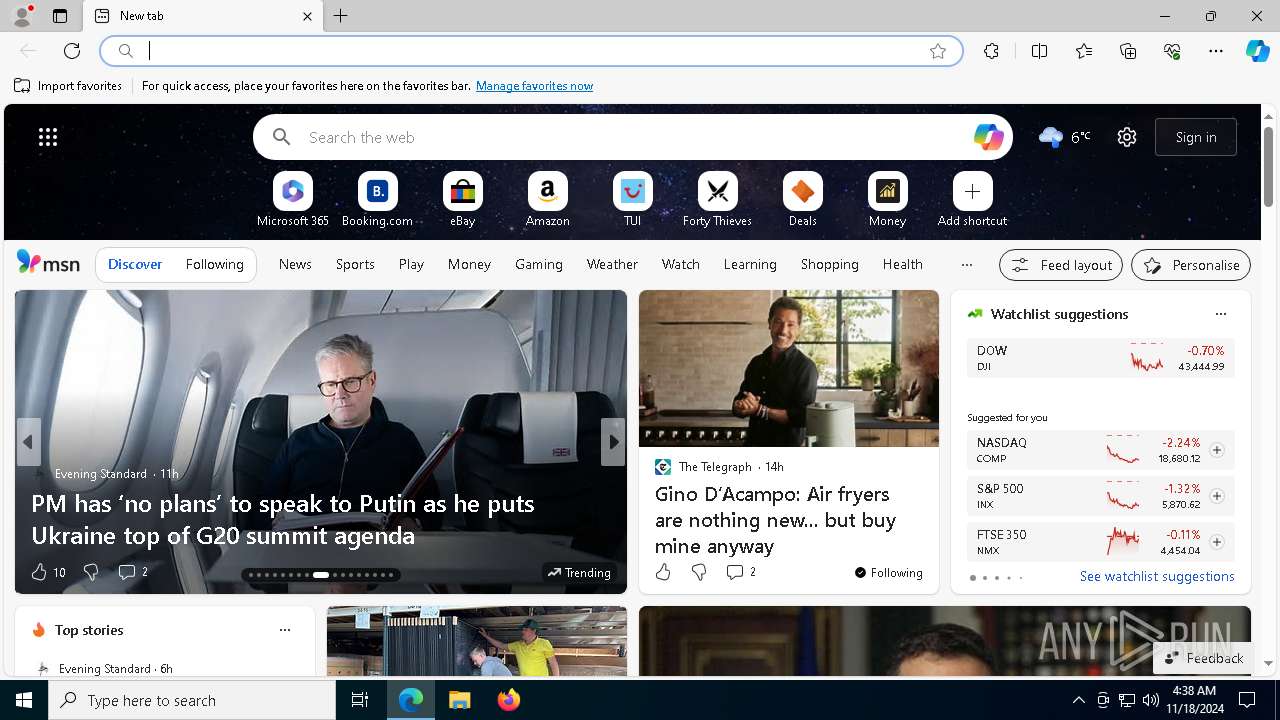Open File Explorer from the taskbar
The height and width of the screenshot is (720, 1280).
(459, 700)
